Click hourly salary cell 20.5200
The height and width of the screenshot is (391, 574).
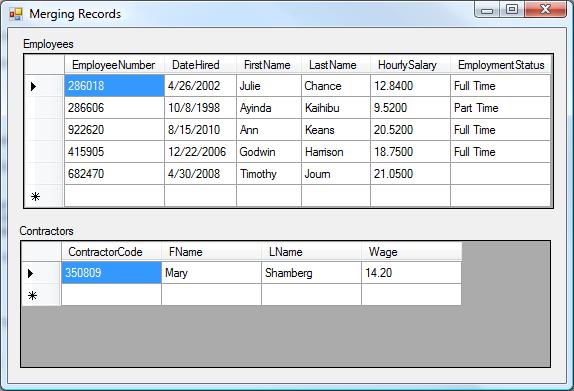pyautogui.click(x=410, y=130)
